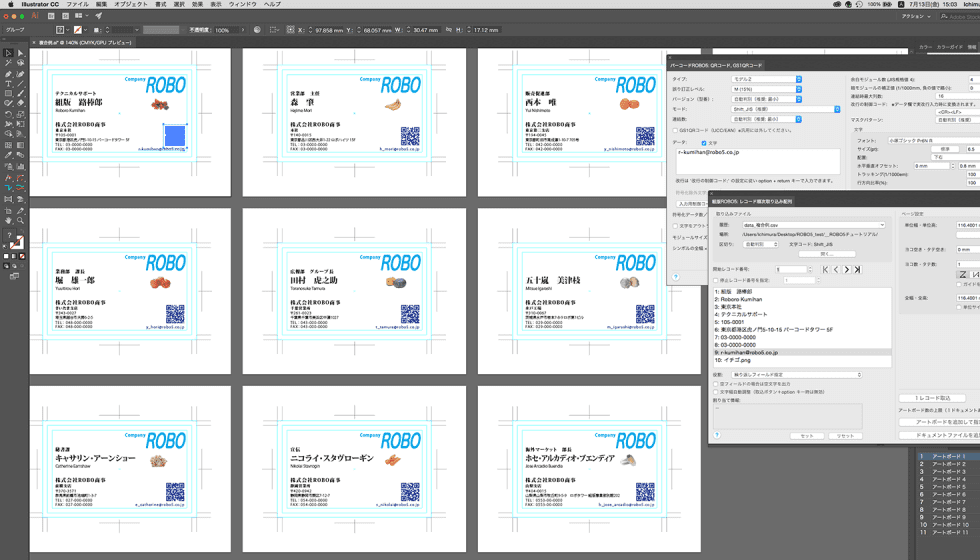This screenshot has height=560, width=980.
Task: Select the Gradient tool
Action: point(20,145)
